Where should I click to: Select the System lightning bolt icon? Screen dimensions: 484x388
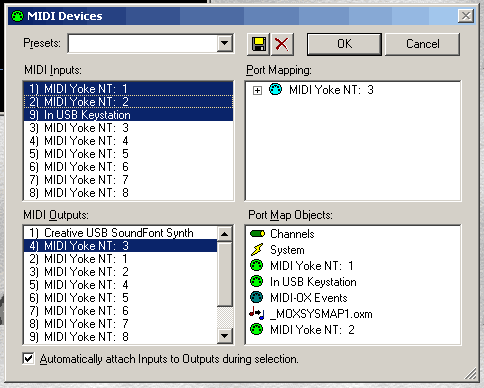click(257, 250)
